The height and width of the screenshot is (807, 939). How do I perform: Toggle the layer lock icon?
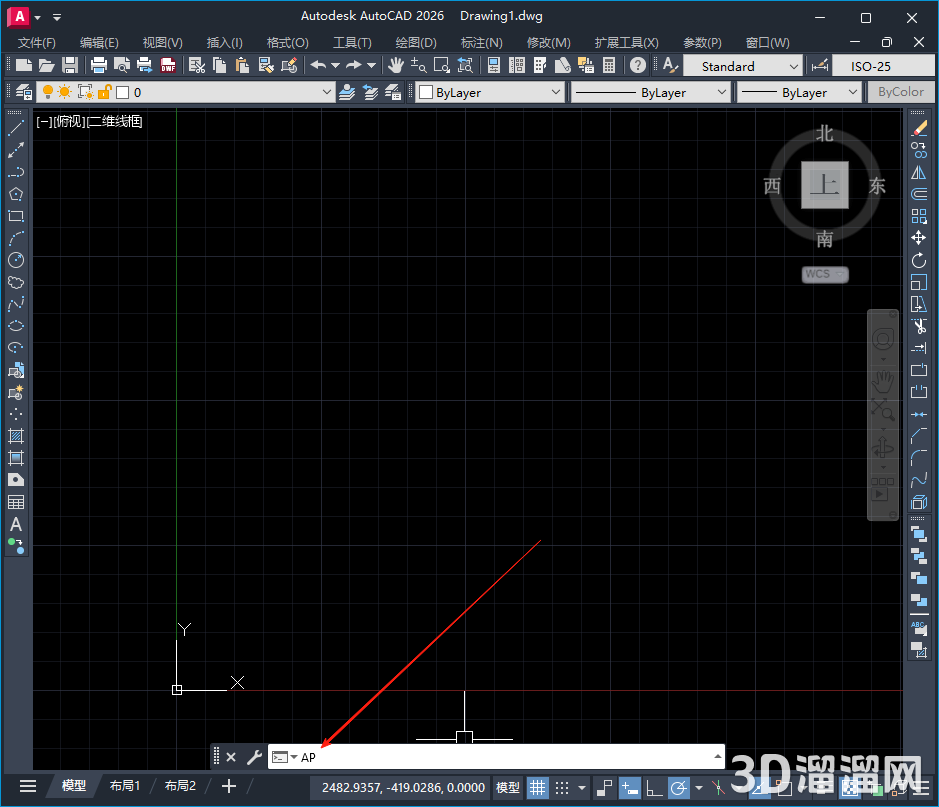coord(103,92)
